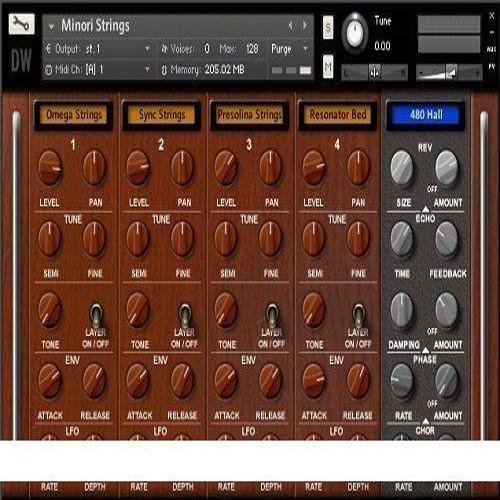Viewport: 500px width, 500px height.
Task: Click the DAMPING knob
Action: pos(402,310)
